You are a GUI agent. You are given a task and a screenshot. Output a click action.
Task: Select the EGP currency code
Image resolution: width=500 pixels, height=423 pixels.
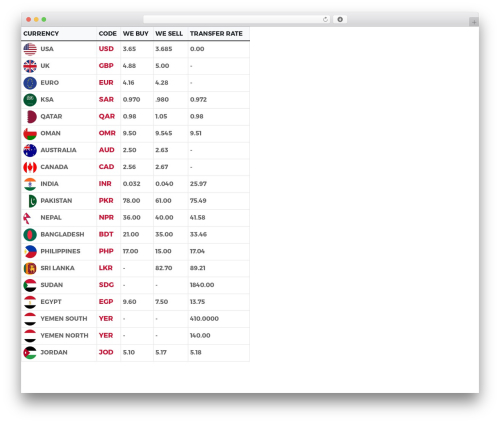[x=106, y=302]
